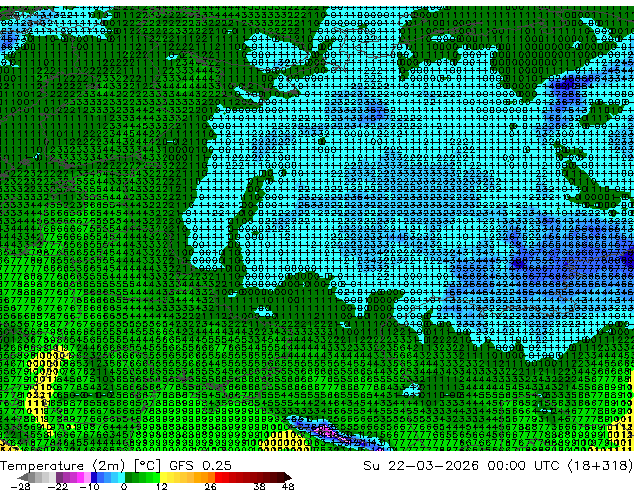The width and height of the screenshot is (634, 490).
Task: Click the 'GFS 0.25' model label
Action: 200,466
